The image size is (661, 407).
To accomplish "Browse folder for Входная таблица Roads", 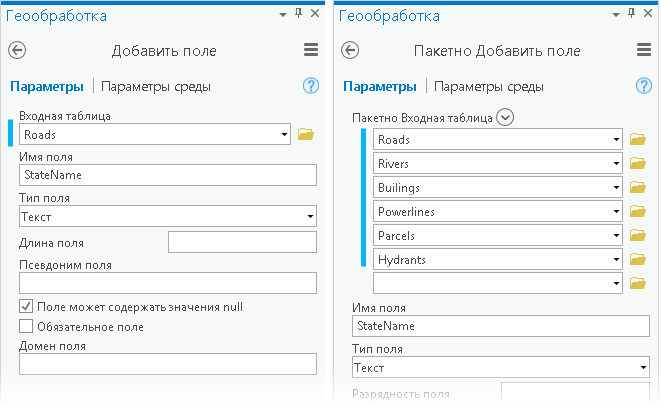I will [x=306, y=134].
